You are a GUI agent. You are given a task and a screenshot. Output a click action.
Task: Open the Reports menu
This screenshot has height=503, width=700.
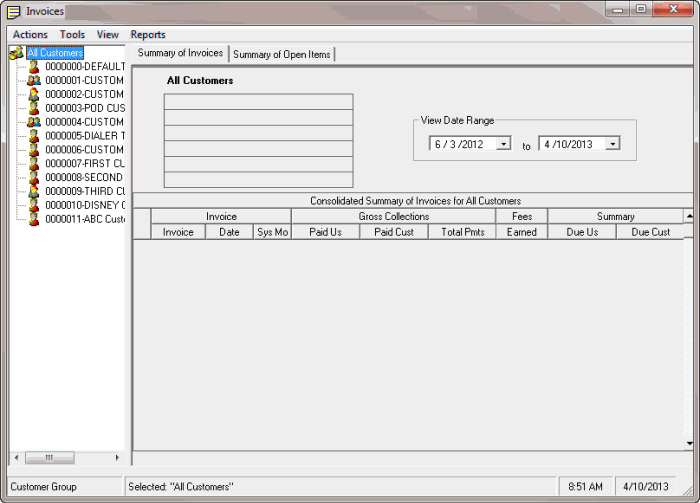(x=148, y=35)
